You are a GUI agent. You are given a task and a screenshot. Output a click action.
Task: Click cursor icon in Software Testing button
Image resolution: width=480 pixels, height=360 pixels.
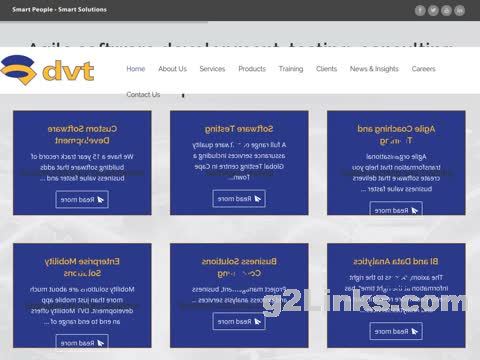coord(257,199)
